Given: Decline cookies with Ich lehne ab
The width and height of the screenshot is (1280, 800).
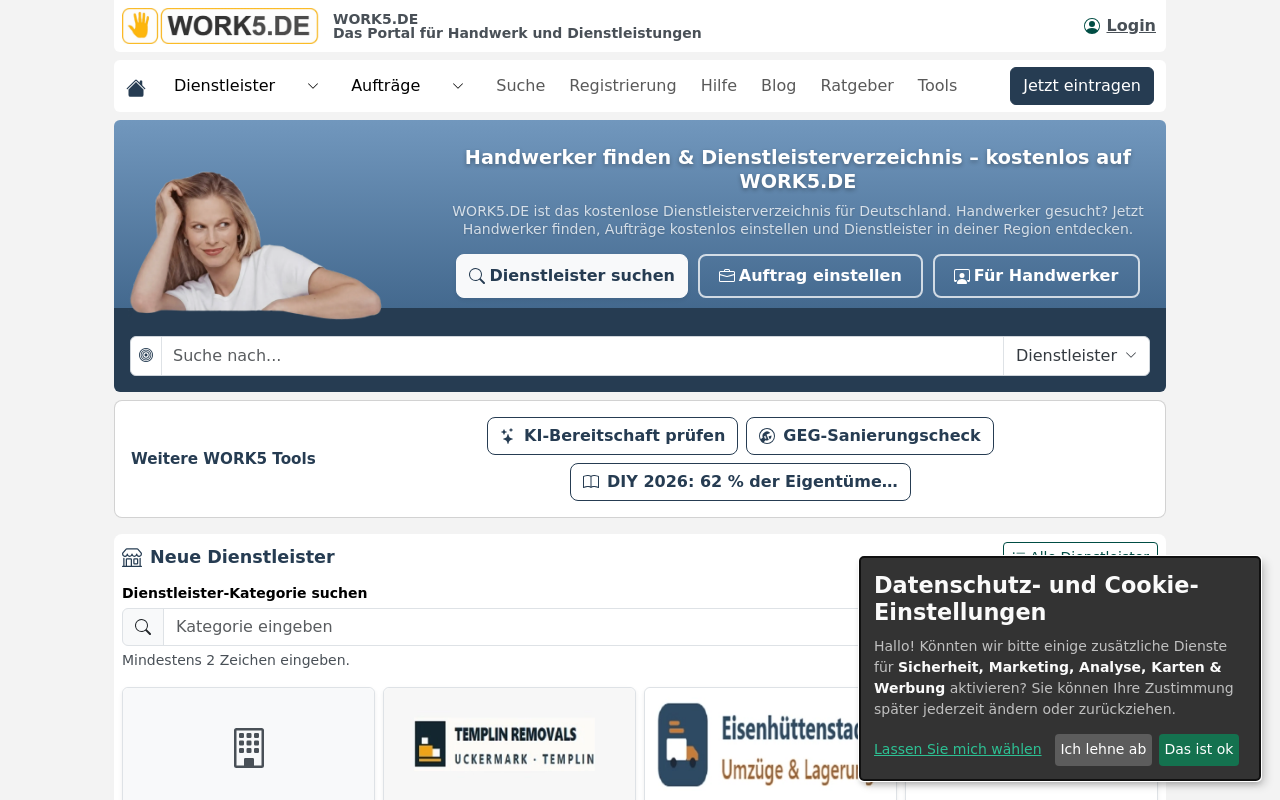Looking at the screenshot, I should [x=1103, y=750].
